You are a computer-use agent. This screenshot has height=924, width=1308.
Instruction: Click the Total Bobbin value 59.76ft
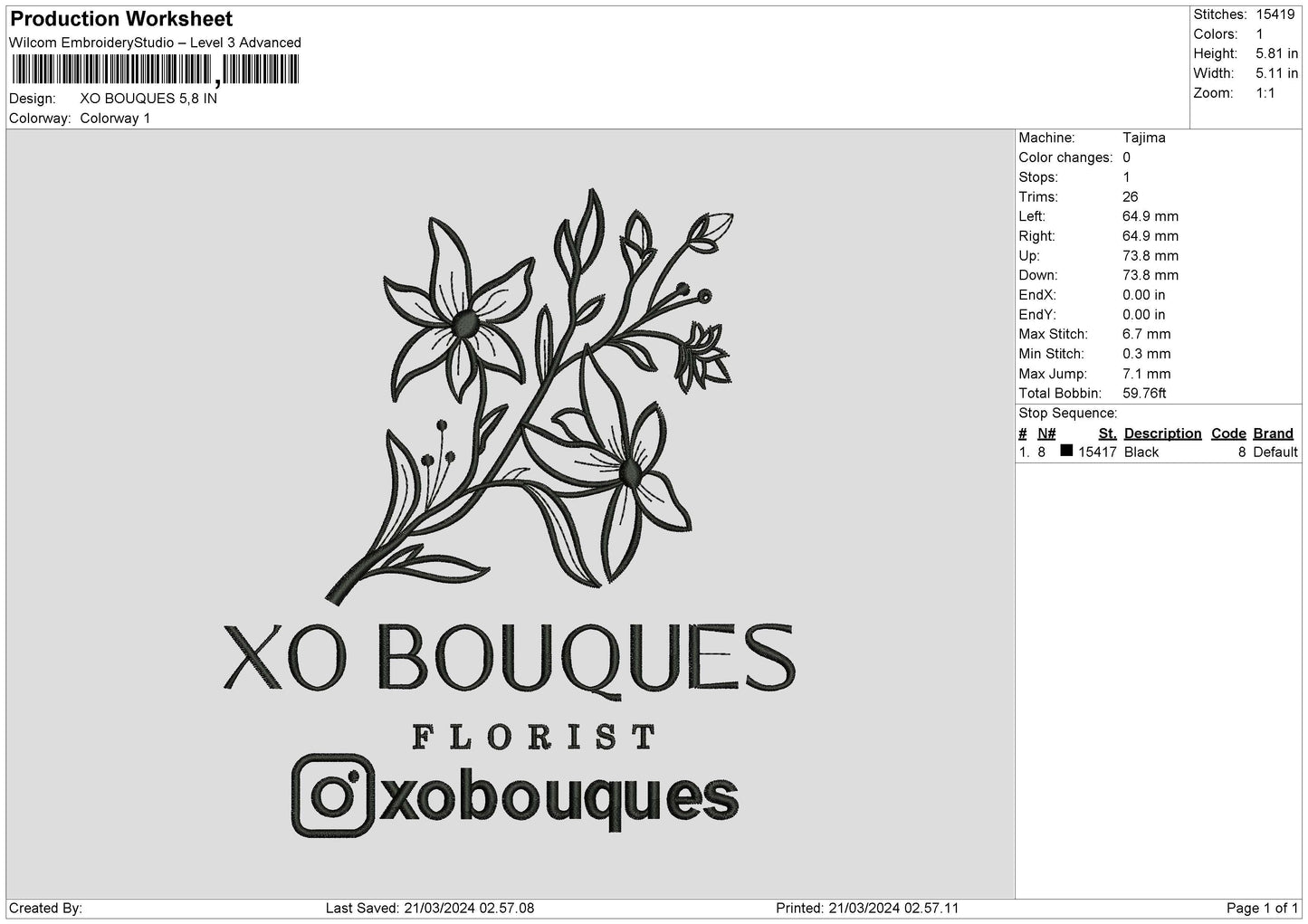[x=1143, y=394]
